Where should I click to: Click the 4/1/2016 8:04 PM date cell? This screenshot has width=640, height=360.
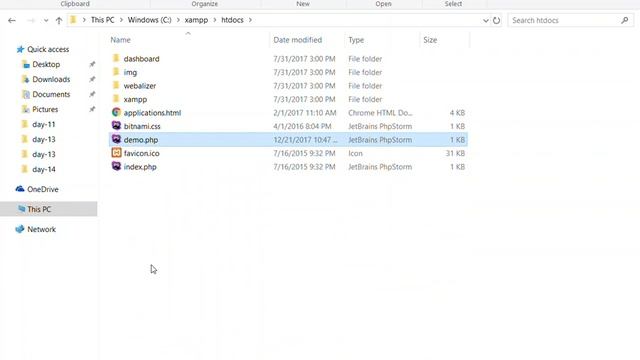(302, 127)
